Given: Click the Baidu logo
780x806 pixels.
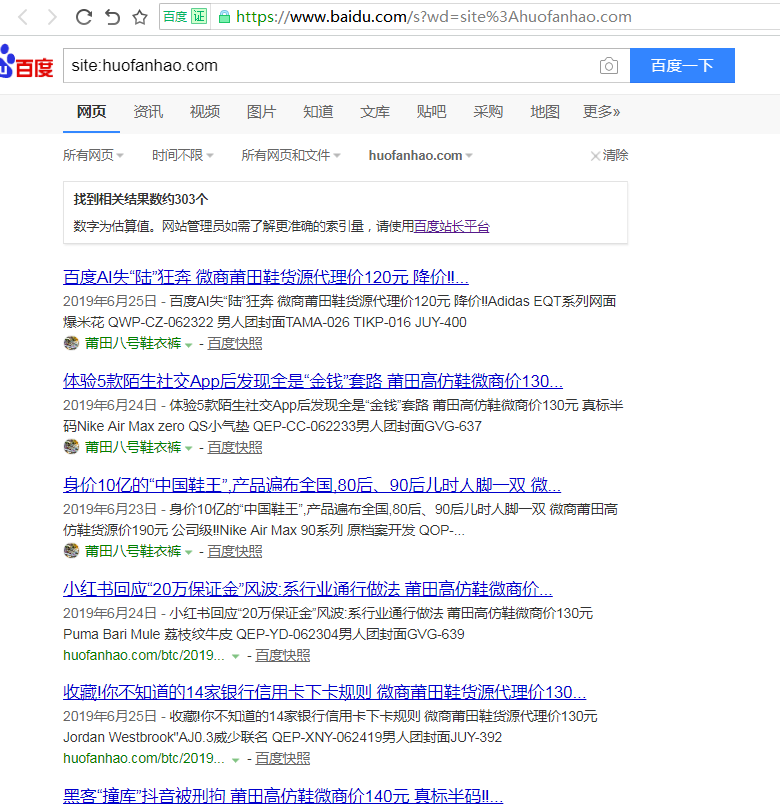Looking at the screenshot, I should click(x=27, y=63).
